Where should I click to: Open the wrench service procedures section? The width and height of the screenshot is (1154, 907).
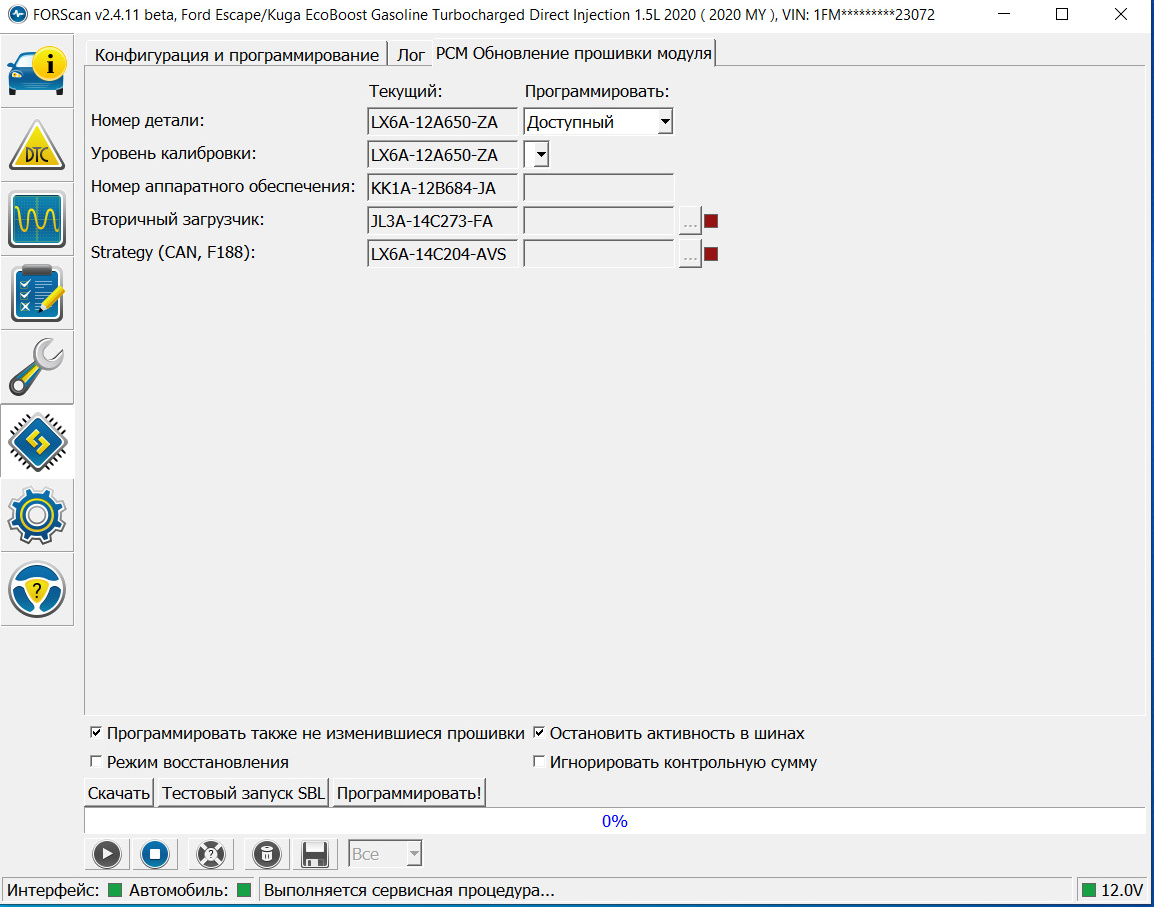(x=37, y=367)
